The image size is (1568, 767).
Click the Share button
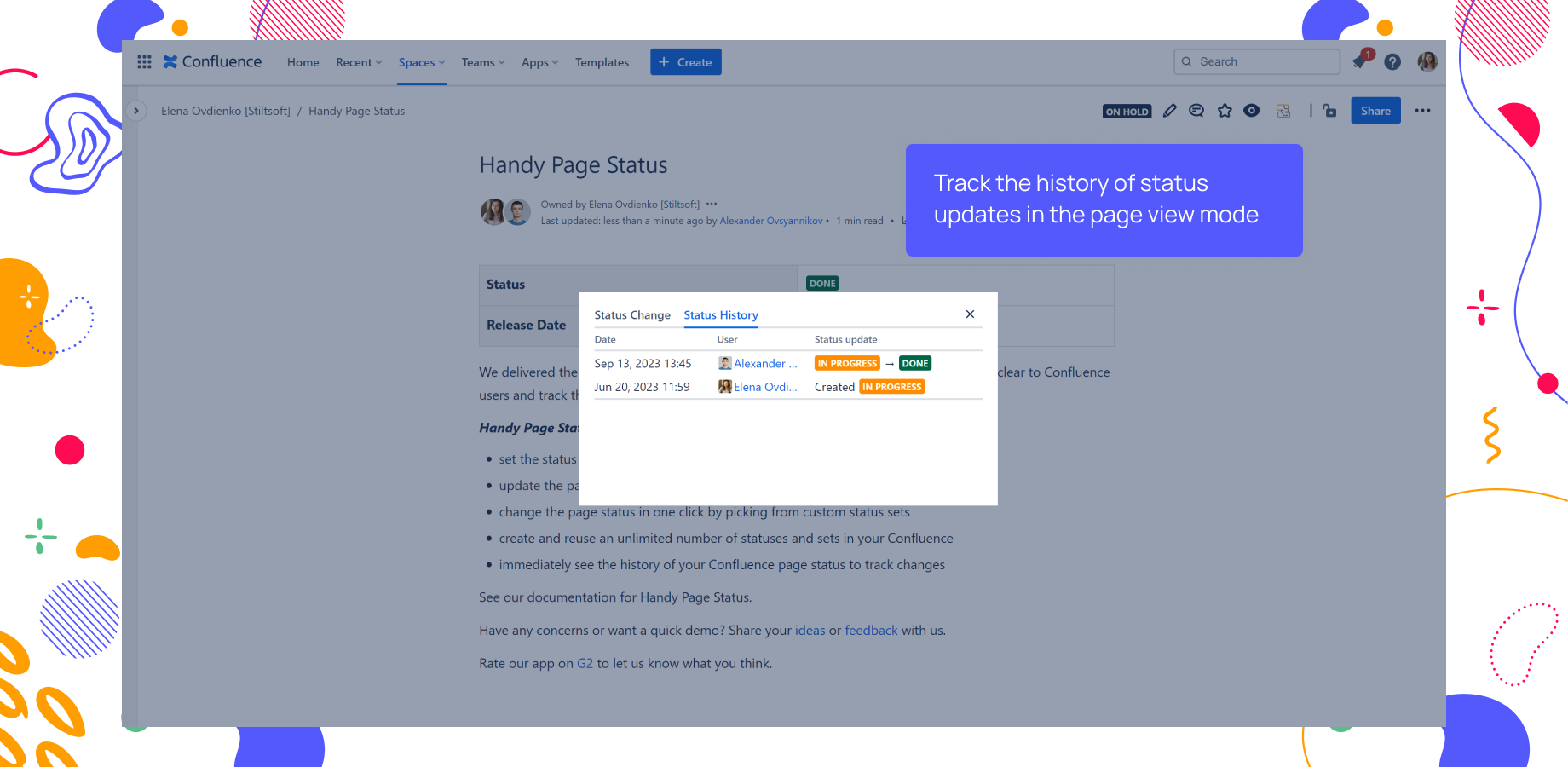click(1375, 111)
